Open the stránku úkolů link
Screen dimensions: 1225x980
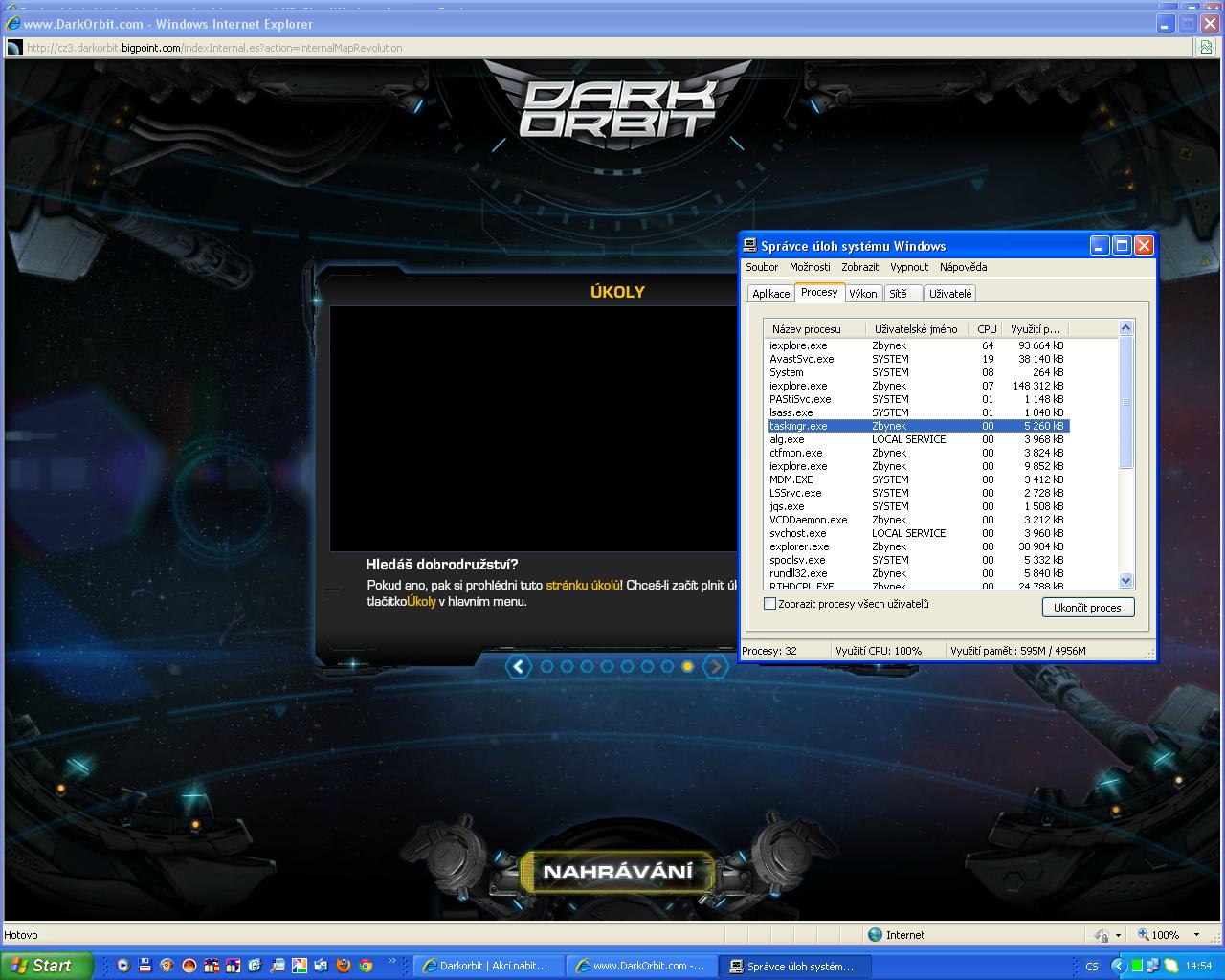coord(583,585)
